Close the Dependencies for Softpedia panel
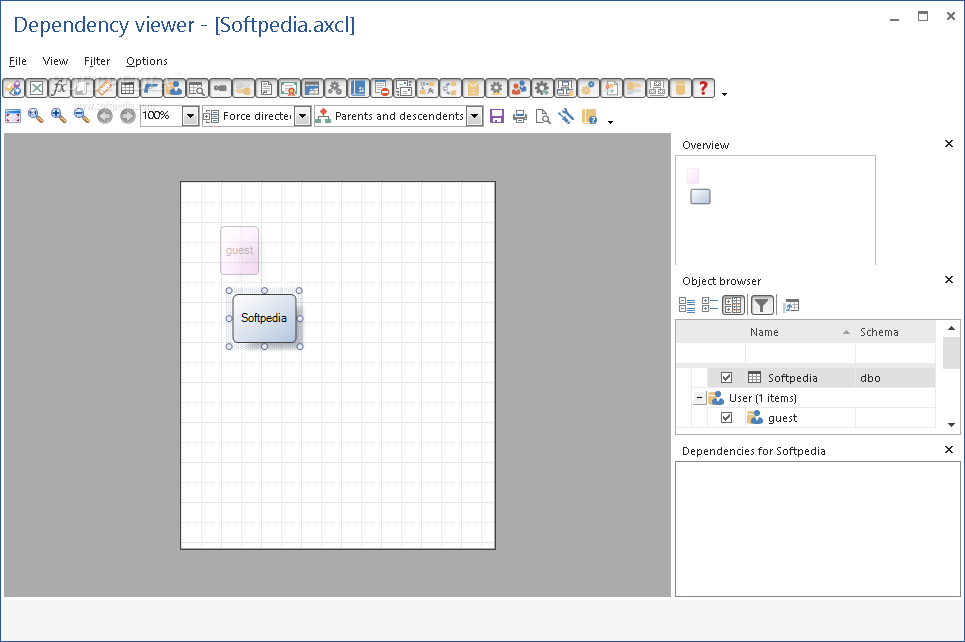The height and width of the screenshot is (642, 965). pos(948,449)
